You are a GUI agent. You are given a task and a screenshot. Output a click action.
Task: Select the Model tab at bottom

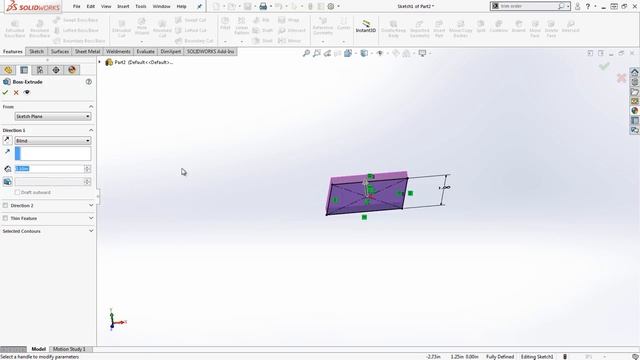click(x=38, y=349)
